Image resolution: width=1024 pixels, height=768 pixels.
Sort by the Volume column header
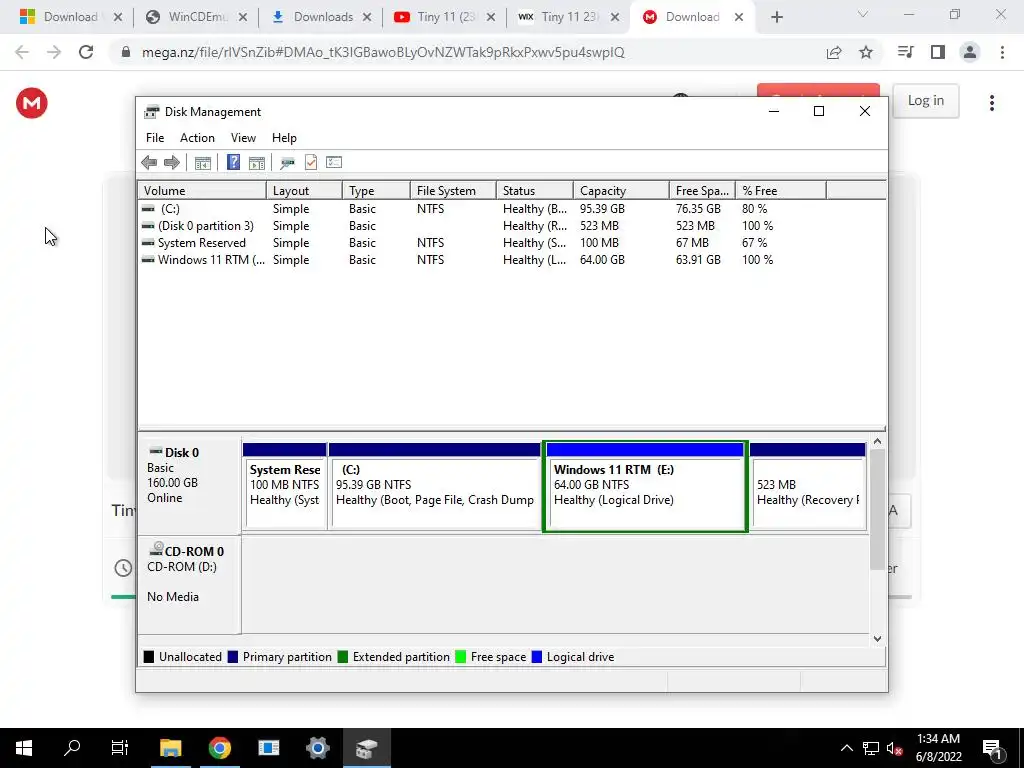[x=201, y=191]
